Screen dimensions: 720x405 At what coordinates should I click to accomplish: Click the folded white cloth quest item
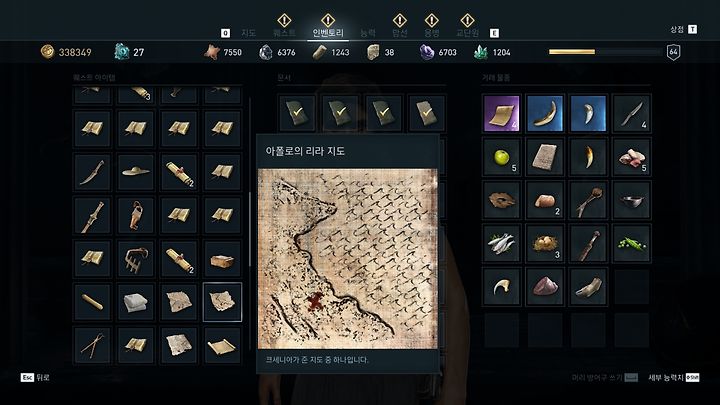pos(135,302)
